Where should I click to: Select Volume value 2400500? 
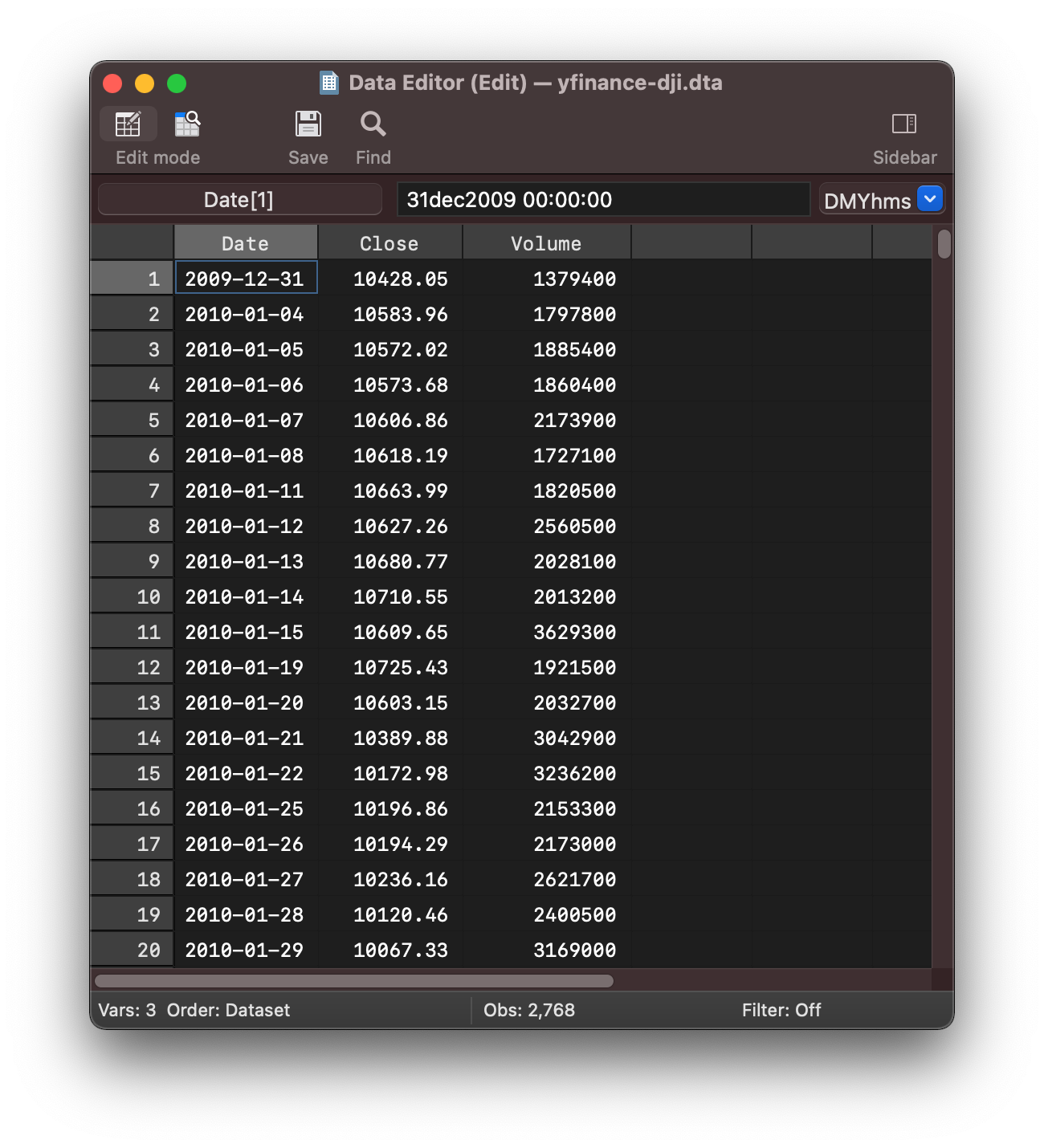tap(547, 914)
